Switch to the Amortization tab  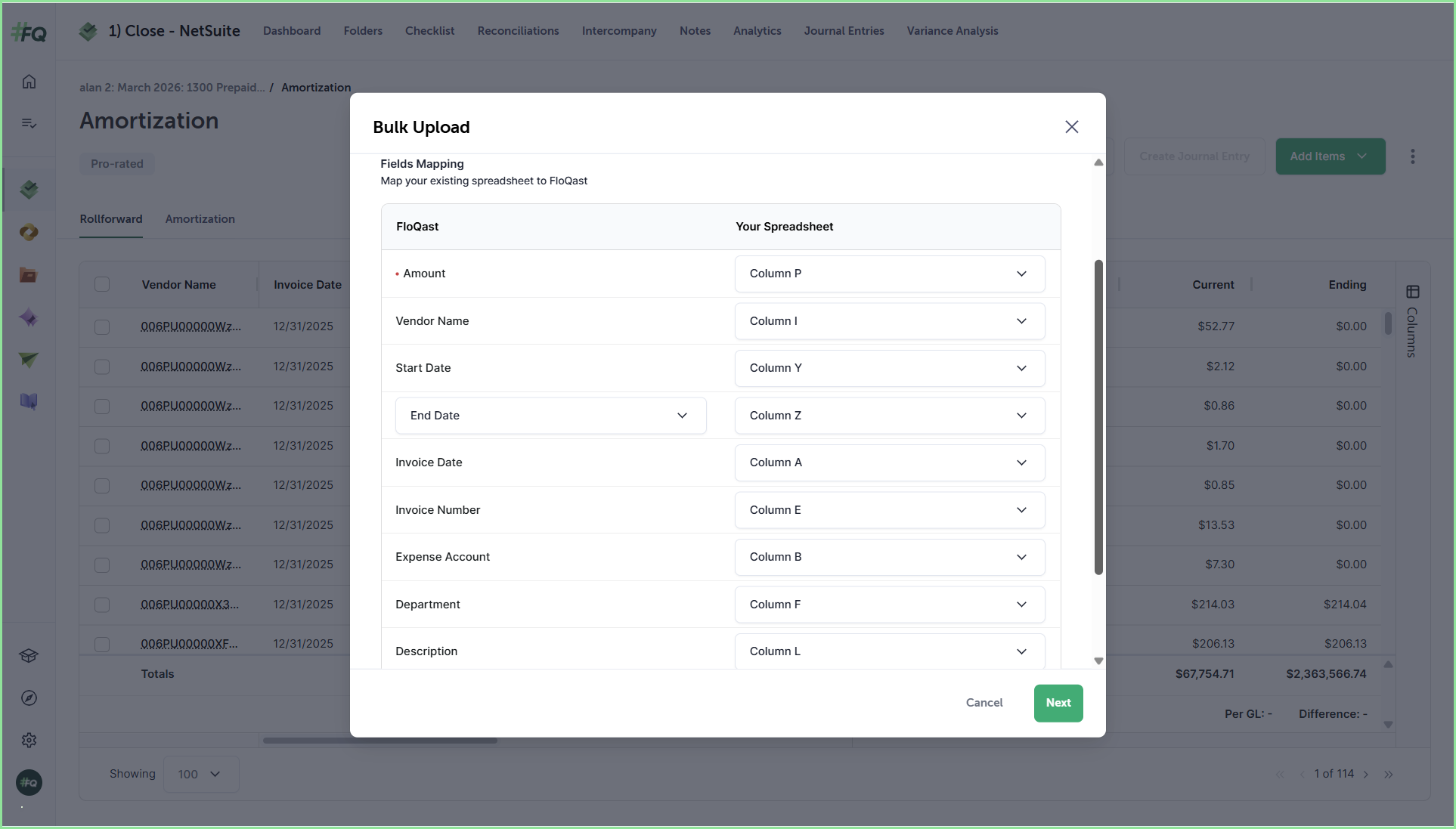(200, 219)
